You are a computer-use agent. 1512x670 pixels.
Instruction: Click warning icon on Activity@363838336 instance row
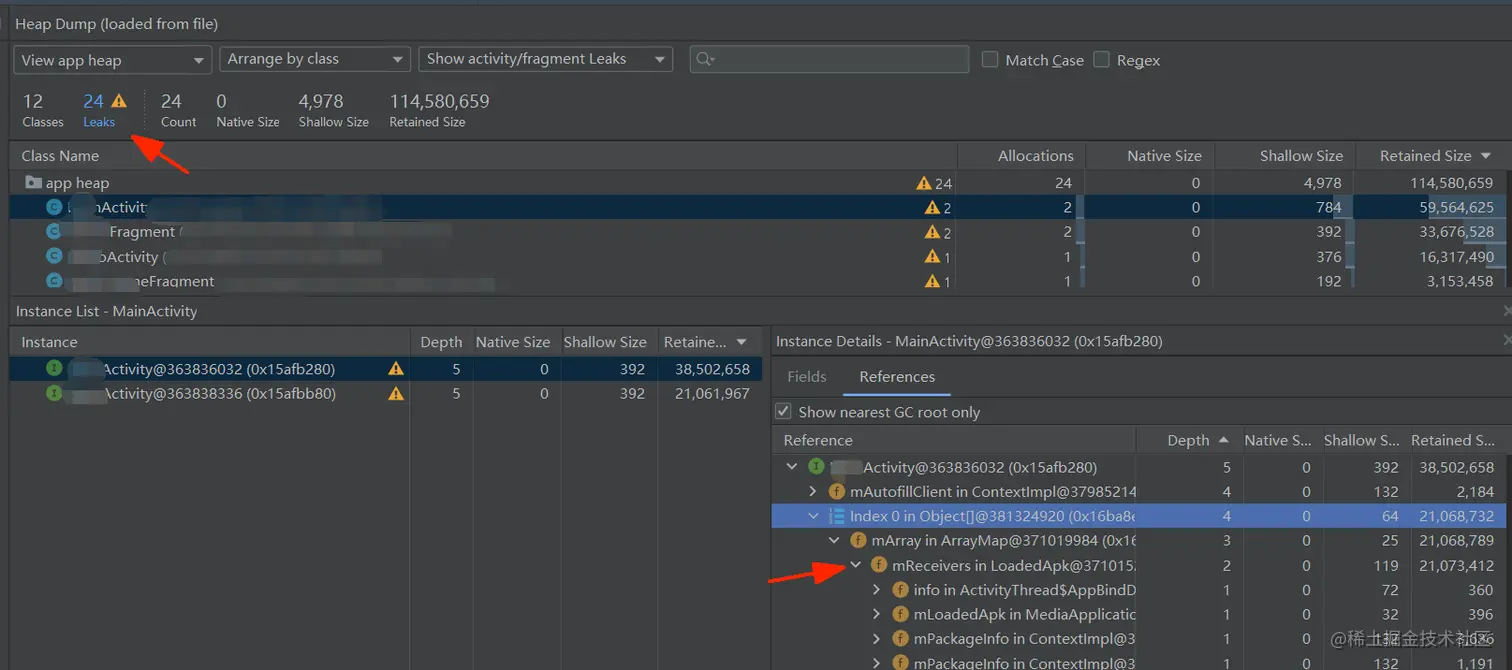point(396,394)
